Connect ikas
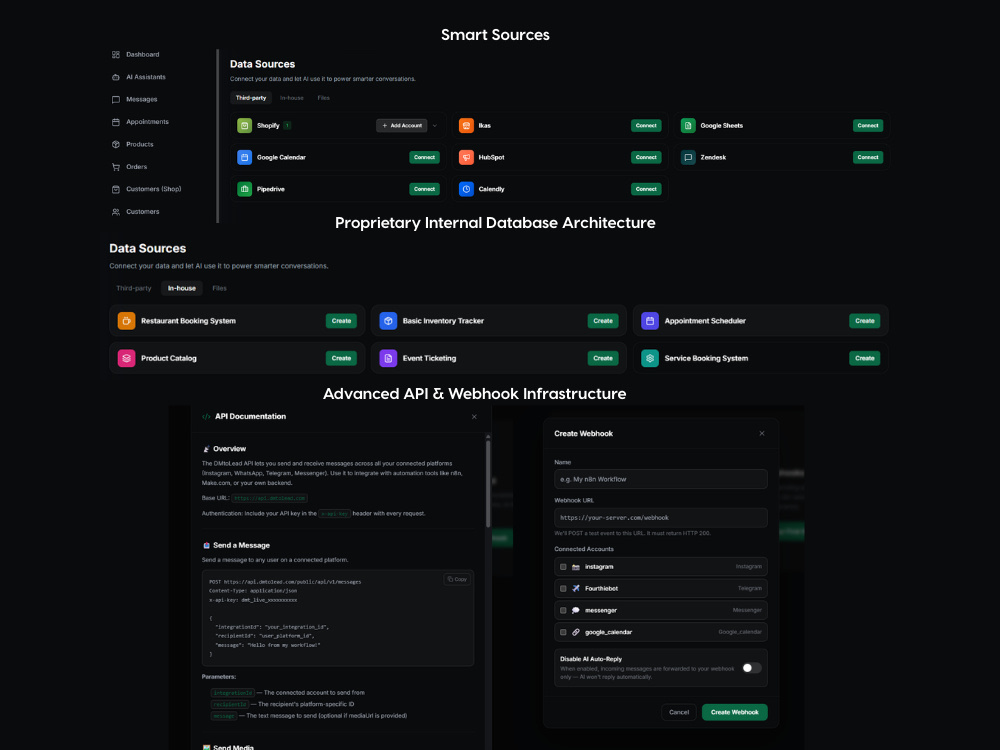Image resolution: width=1000 pixels, height=750 pixels. click(x=646, y=126)
